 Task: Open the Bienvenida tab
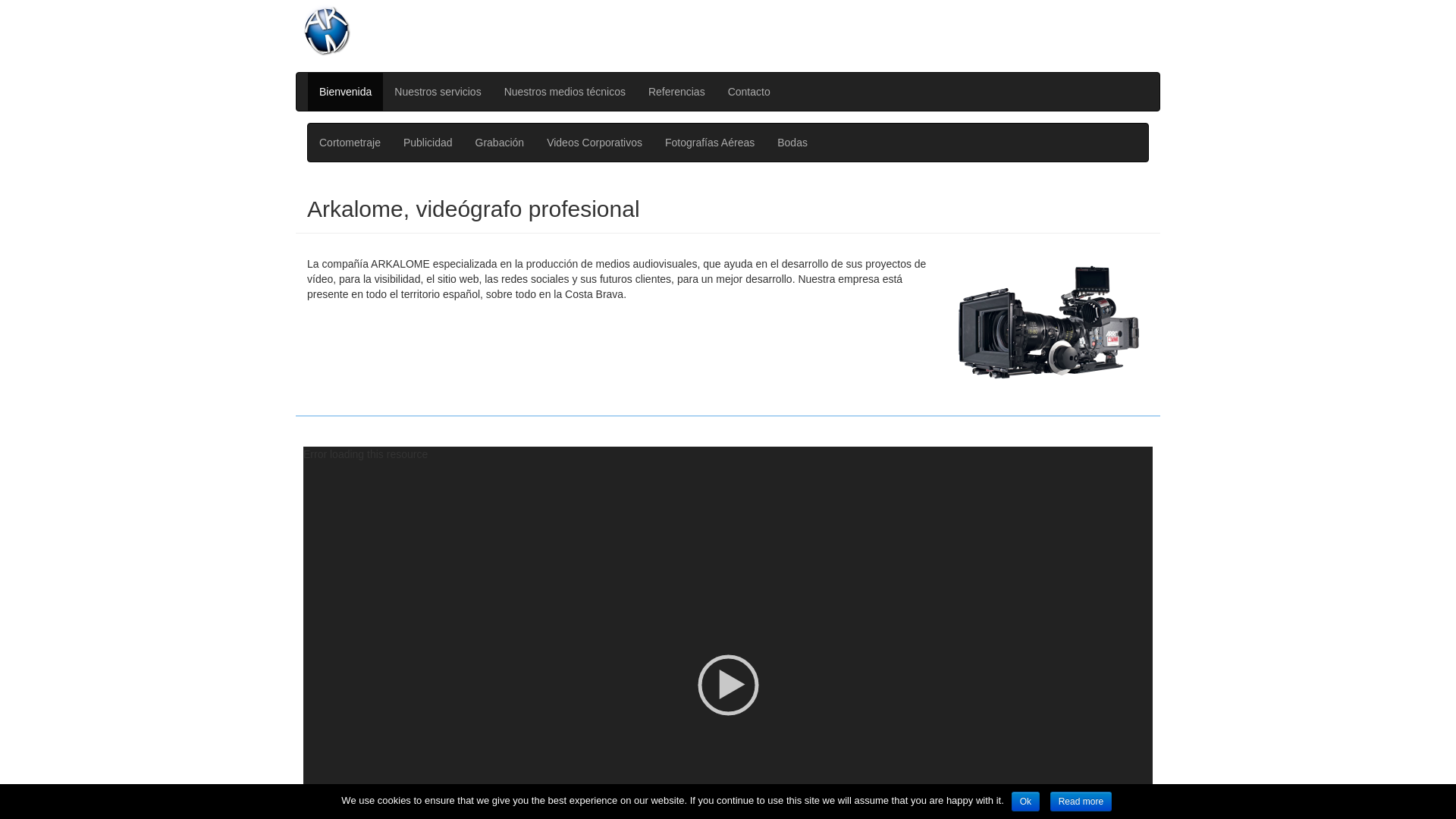345,92
